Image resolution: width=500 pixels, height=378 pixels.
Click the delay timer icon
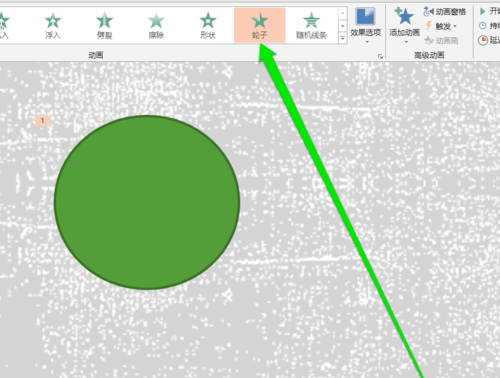coord(483,40)
